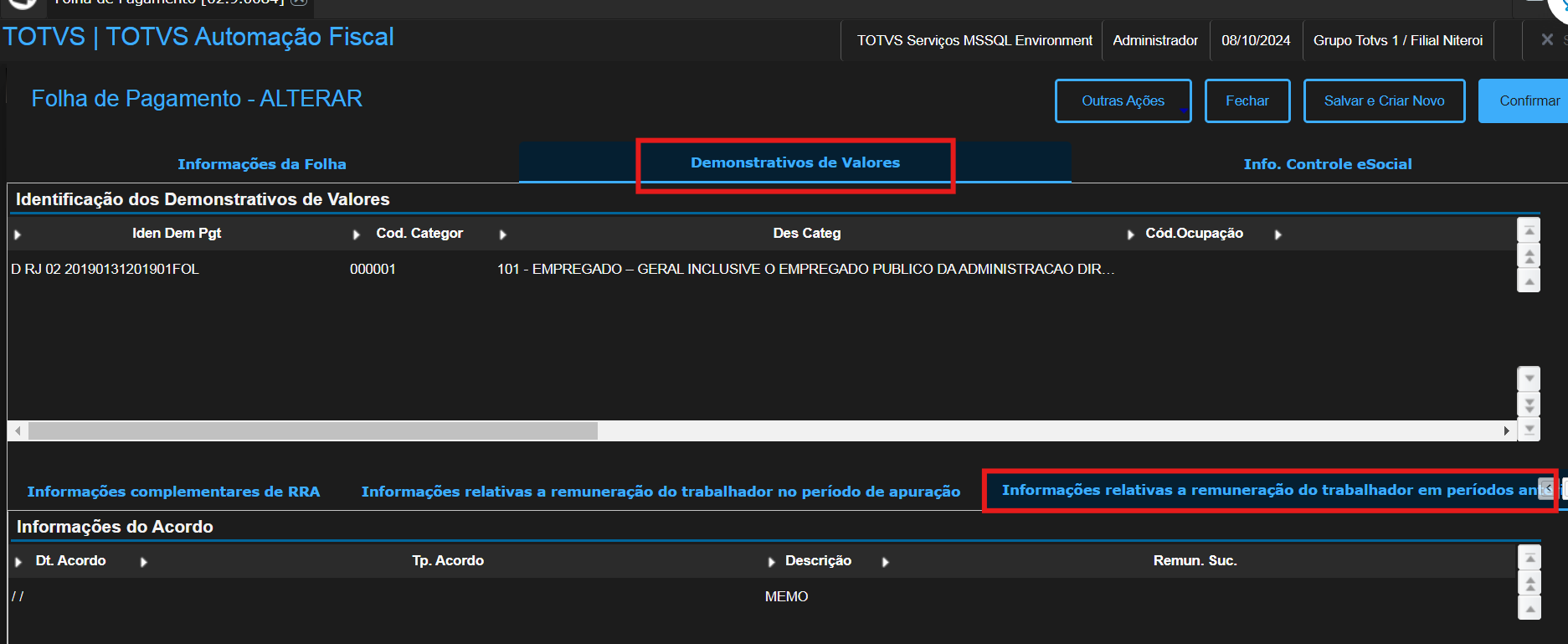The image size is (1568, 644).
Task: Click the MEMO cell
Action: (786, 596)
